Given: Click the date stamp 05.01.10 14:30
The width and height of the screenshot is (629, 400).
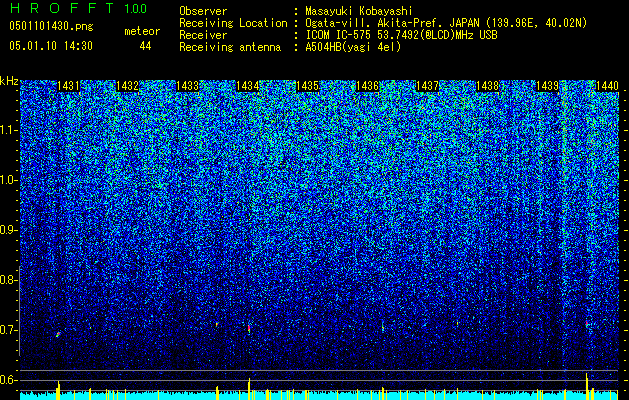Looking at the screenshot, I should click(x=51, y=46).
